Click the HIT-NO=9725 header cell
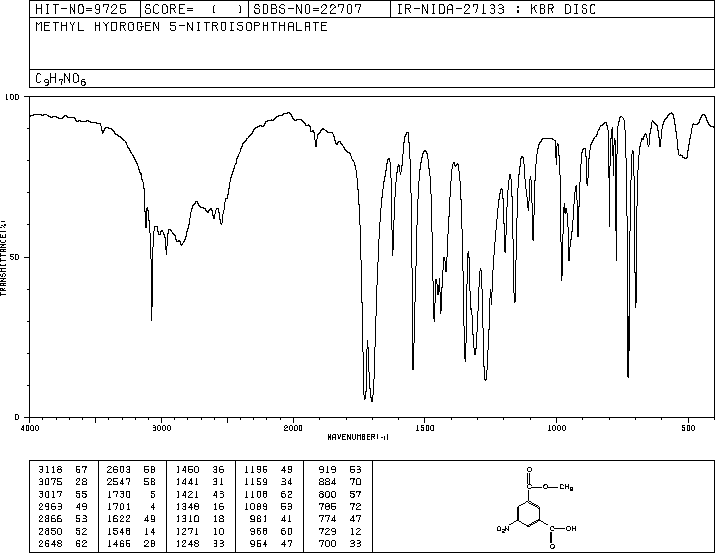The image size is (715, 553). coord(85,9)
